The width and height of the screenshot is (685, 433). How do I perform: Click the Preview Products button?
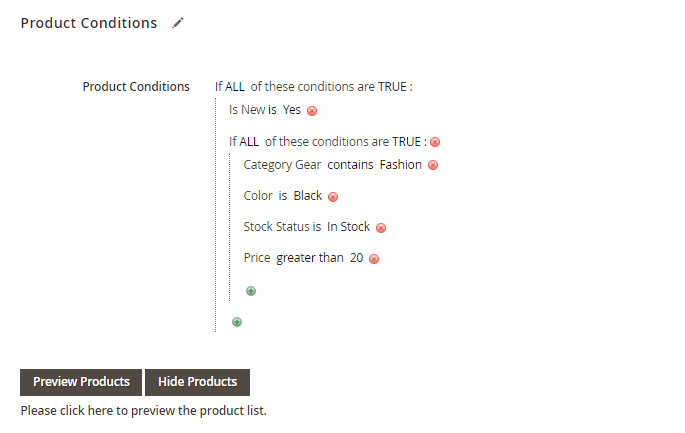click(x=81, y=382)
